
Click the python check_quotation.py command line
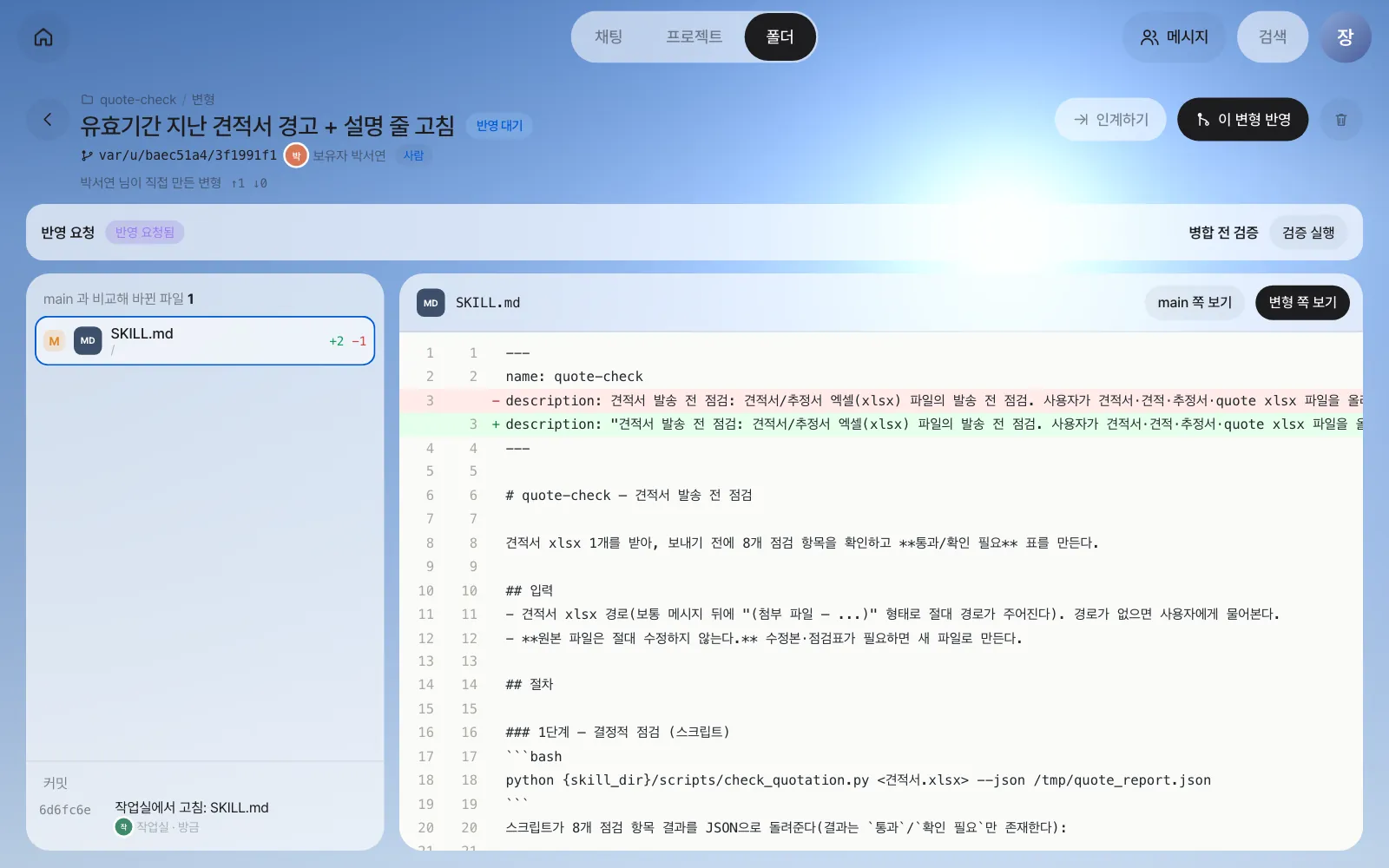[859, 779]
